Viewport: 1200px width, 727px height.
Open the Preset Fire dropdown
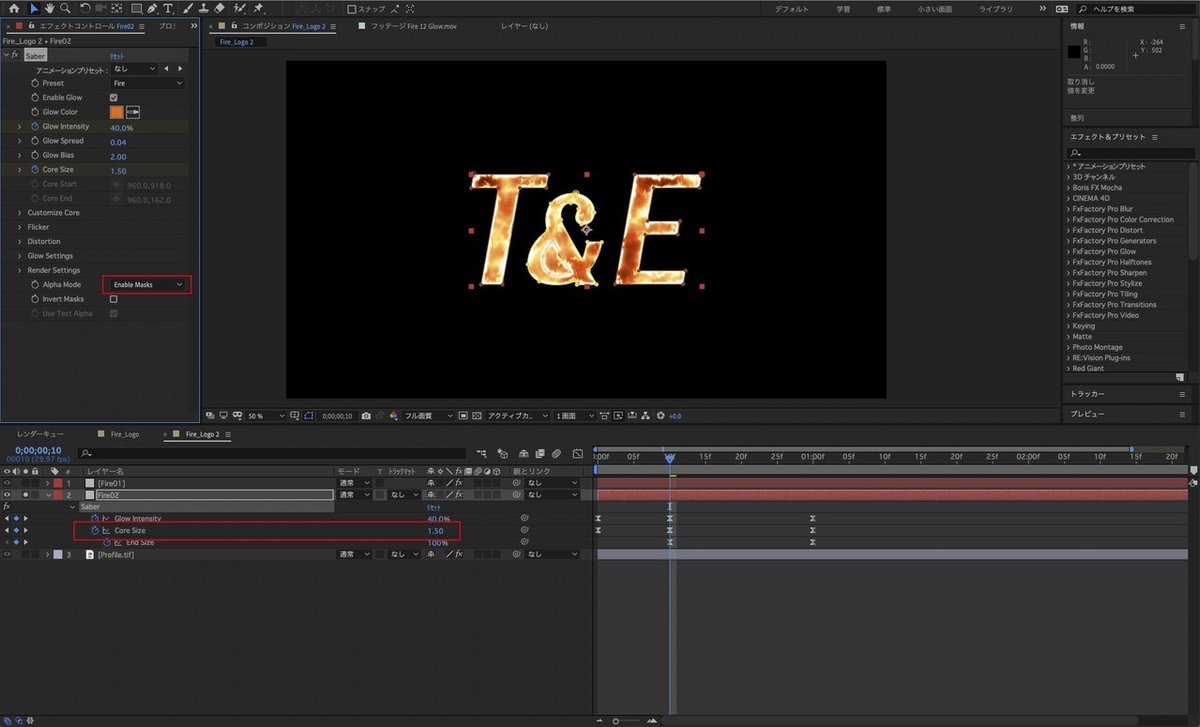coord(147,83)
